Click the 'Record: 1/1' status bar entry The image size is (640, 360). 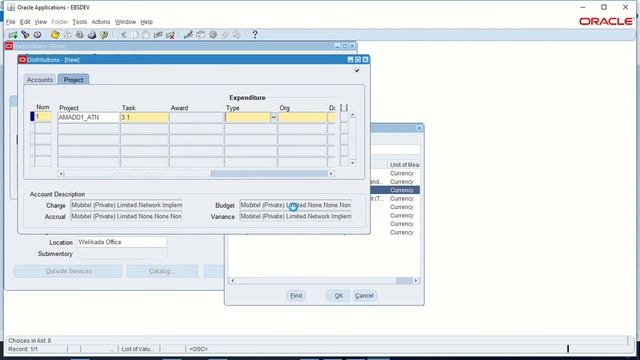point(23,349)
